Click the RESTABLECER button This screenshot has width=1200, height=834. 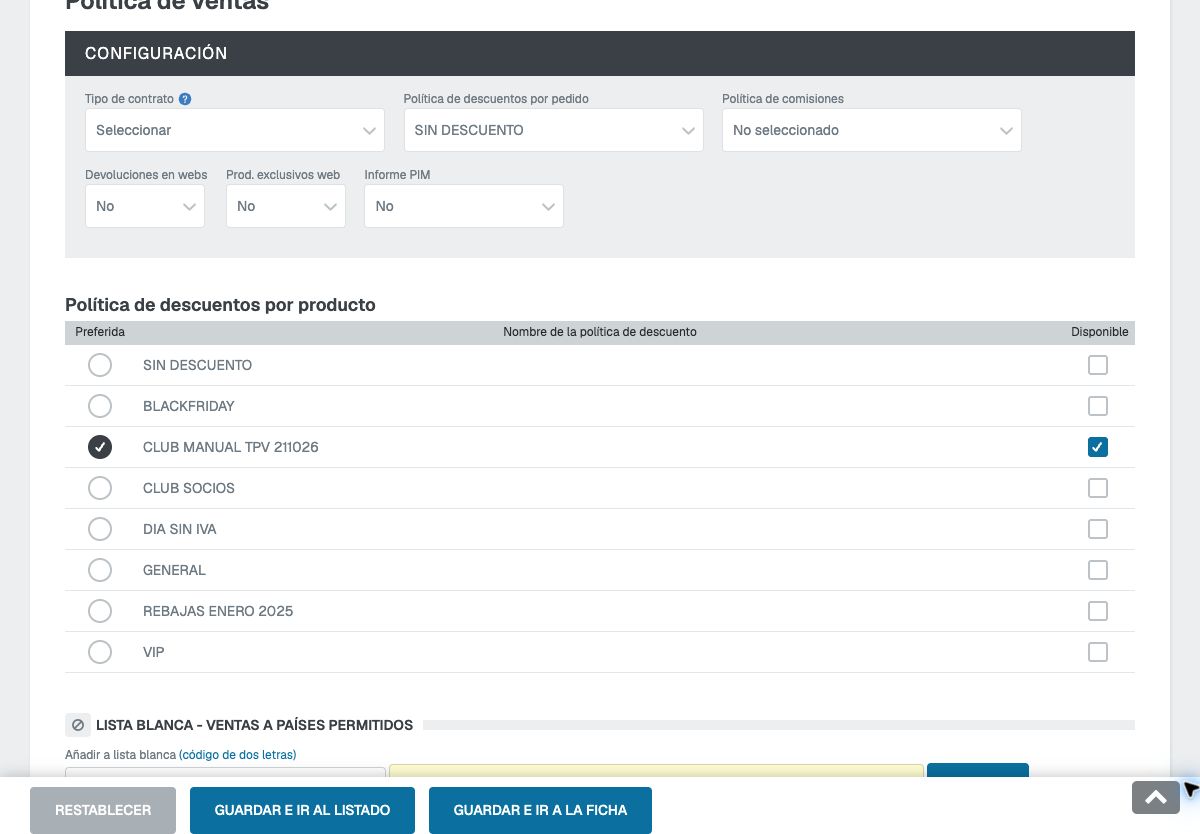(x=103, y=810)
